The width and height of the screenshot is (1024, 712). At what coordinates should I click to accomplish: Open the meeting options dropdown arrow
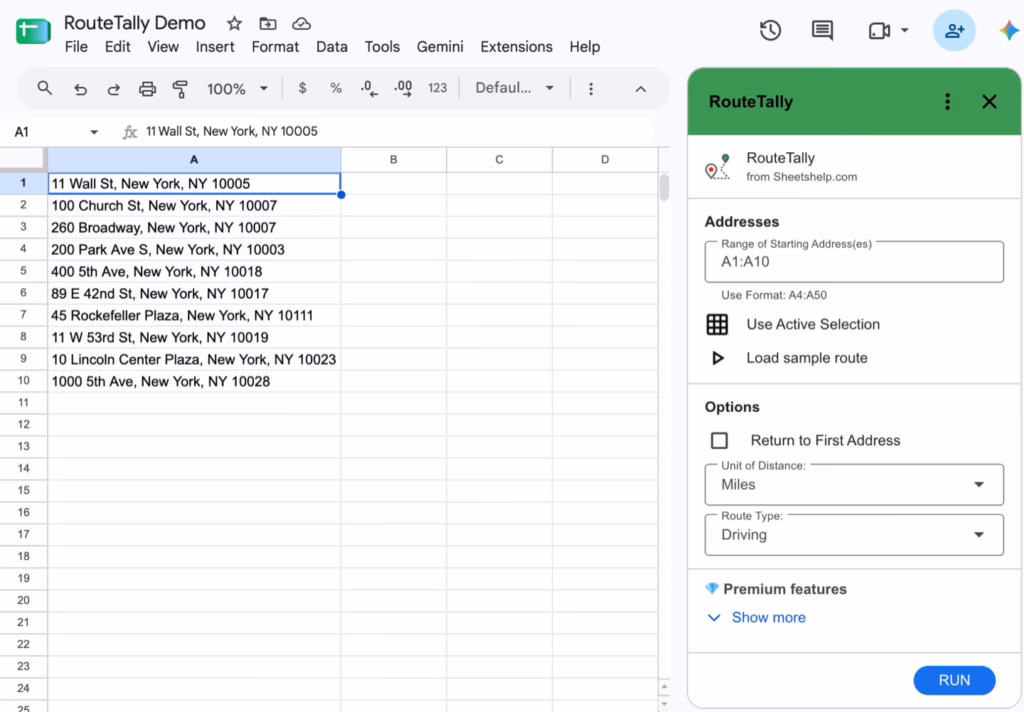pyautogui.click(x=905, y=30)
